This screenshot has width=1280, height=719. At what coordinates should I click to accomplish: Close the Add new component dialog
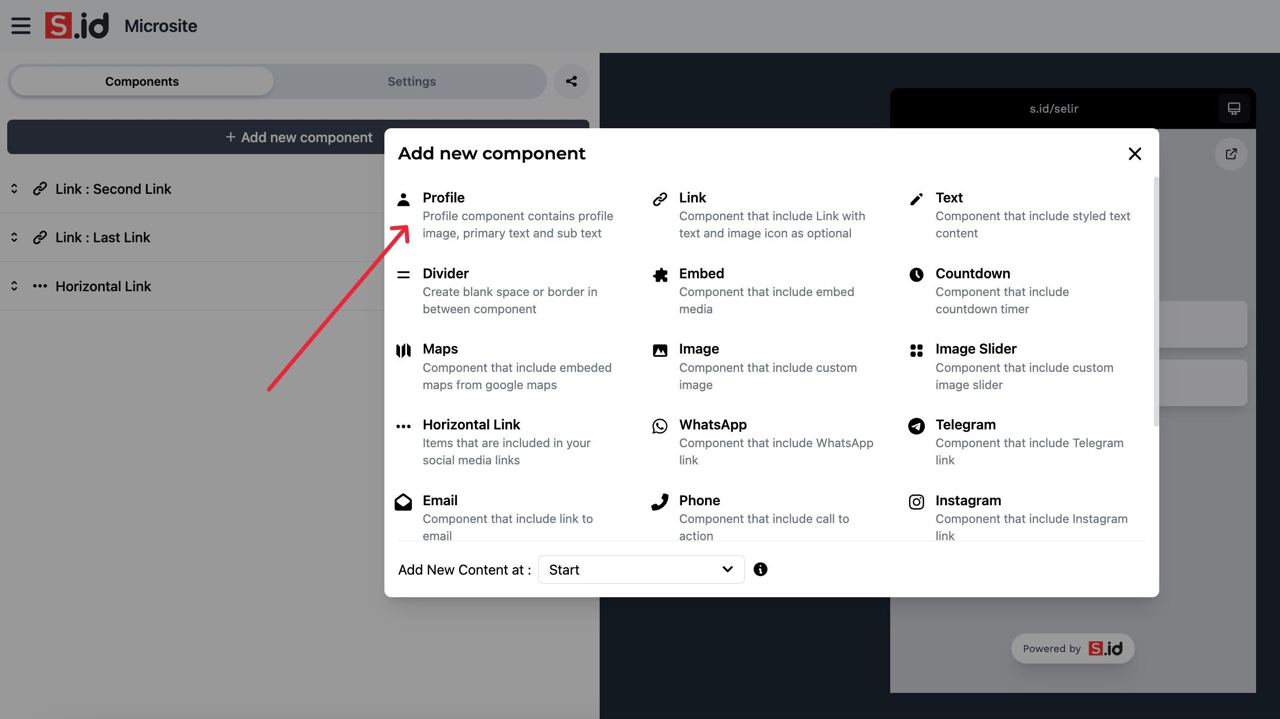1134,154
